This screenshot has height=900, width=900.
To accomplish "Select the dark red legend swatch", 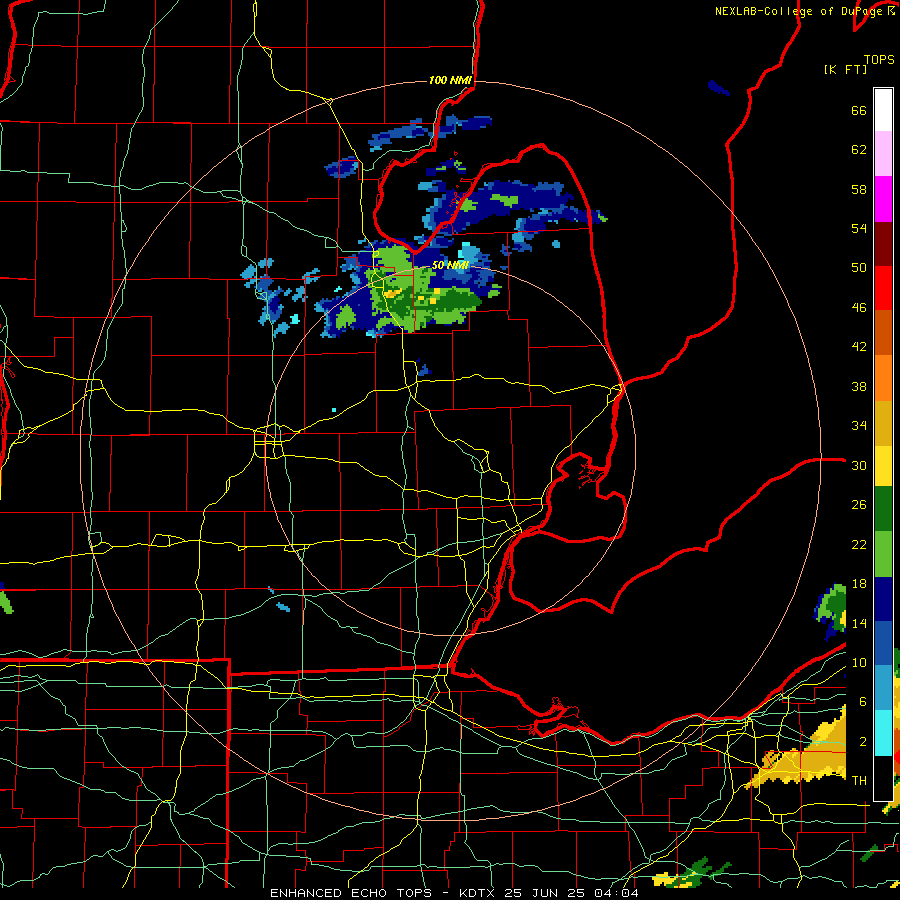I will pos(883,244).
